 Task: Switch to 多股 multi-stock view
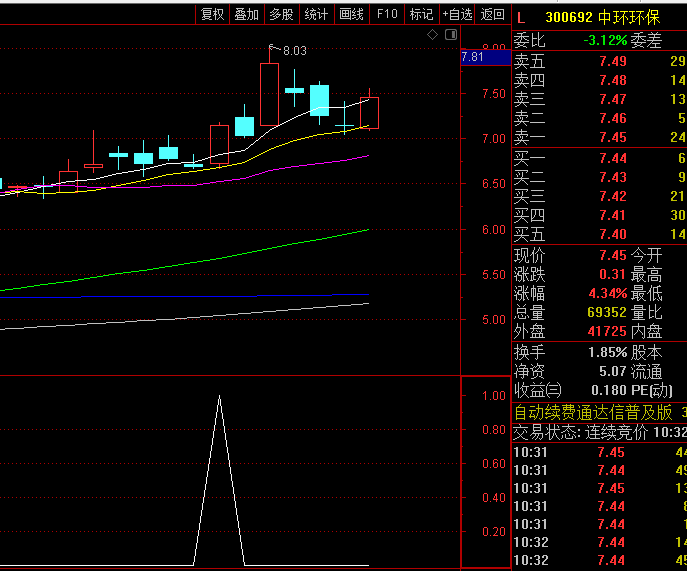pyautogui.click(x=281, y=14)
